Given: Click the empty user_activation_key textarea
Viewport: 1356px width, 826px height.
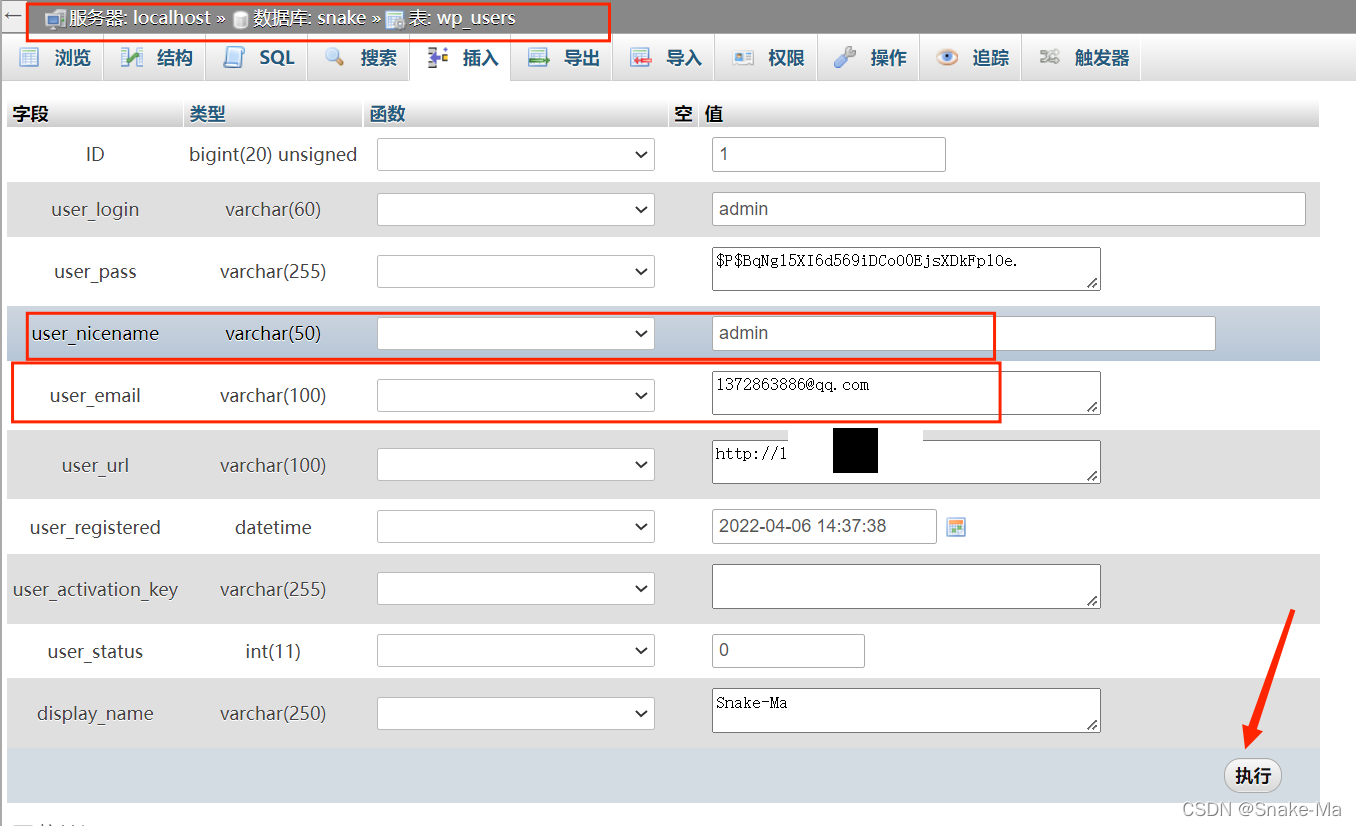Looking at the screenshot, I should tap(906, 586).
